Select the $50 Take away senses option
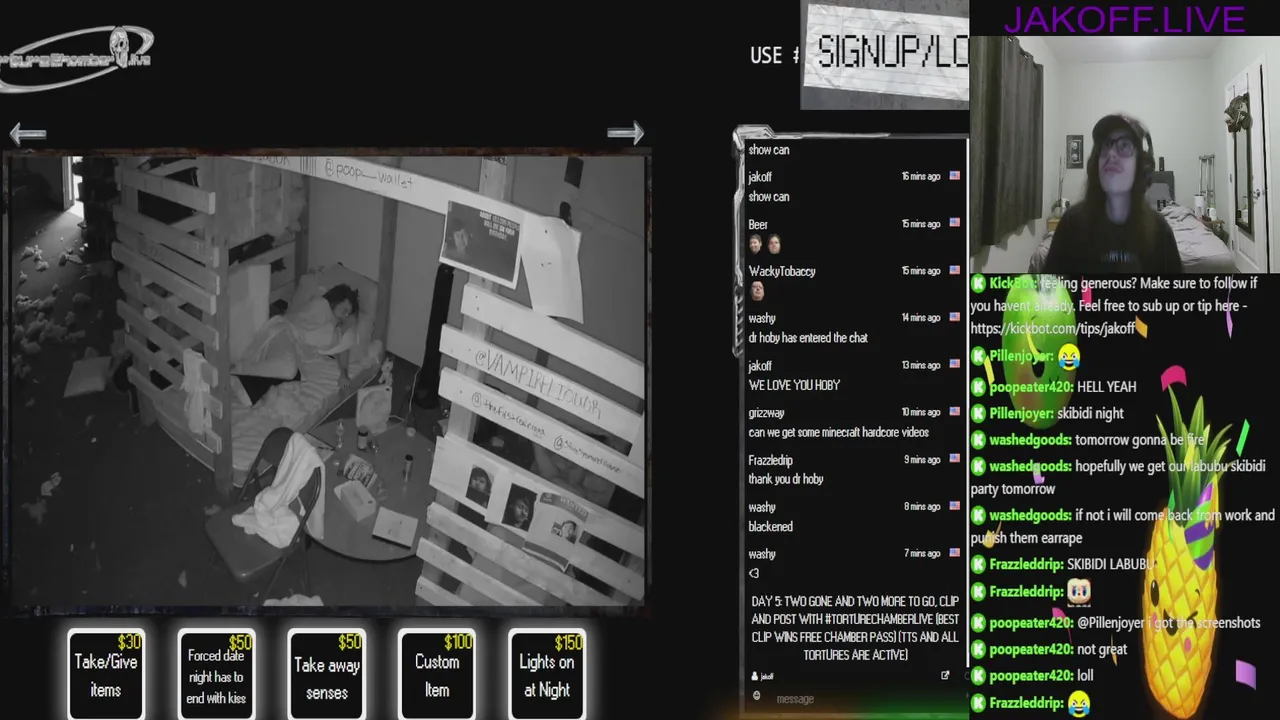1280x720 pixels. coord(327,675)
